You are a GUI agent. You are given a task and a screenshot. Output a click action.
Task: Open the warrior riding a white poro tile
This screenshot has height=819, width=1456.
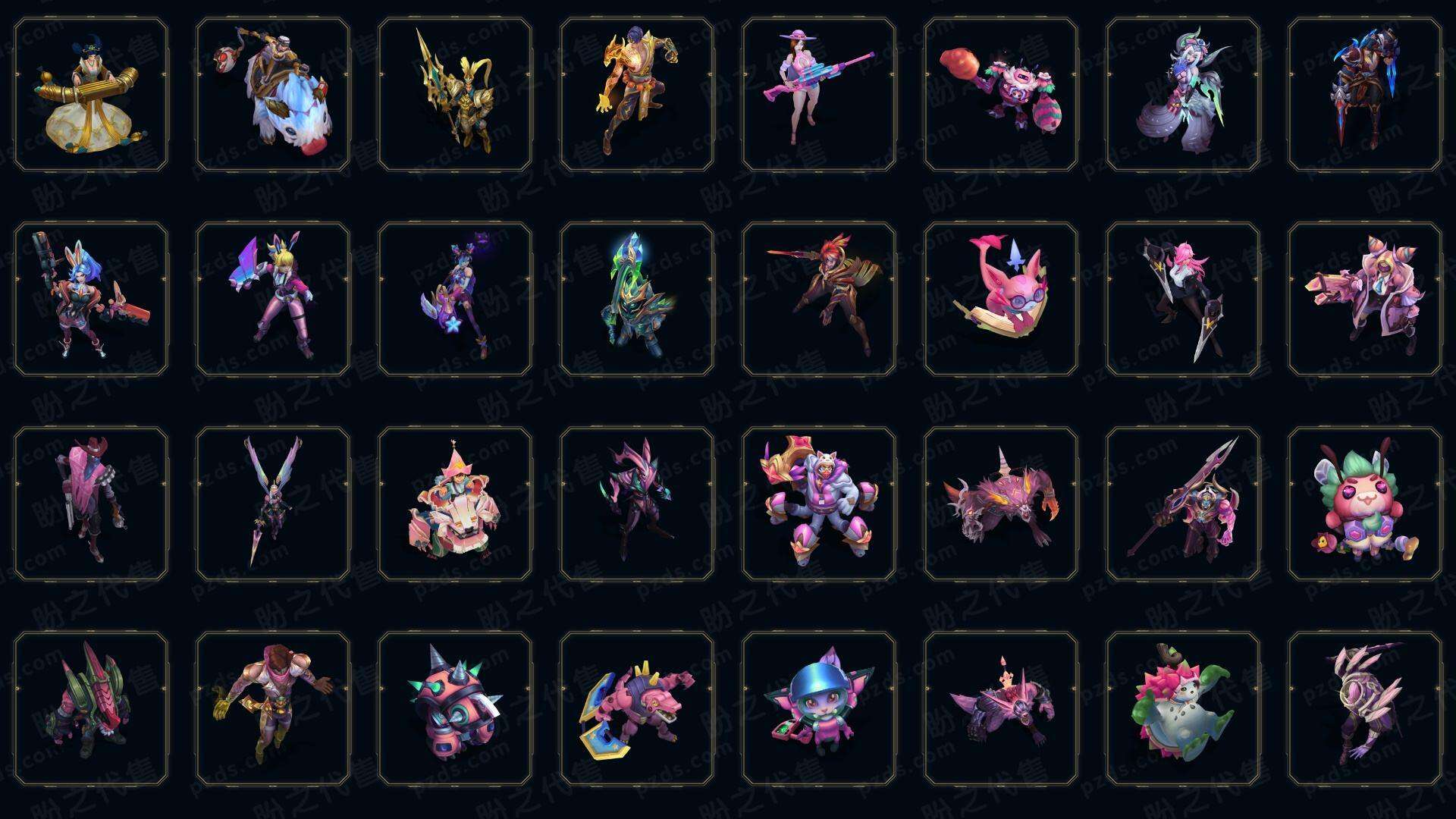[x=273, y=95]
